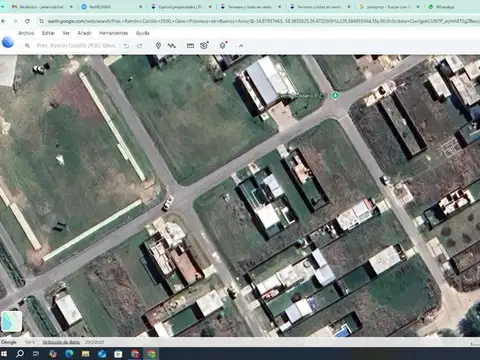Open File Explorer from the taskbar

(x=85, y=354)
